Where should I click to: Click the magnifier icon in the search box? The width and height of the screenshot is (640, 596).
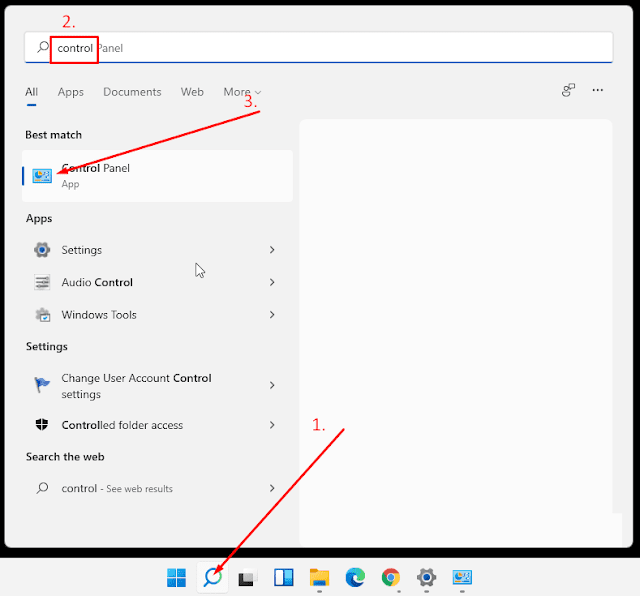tap(42, 47)
